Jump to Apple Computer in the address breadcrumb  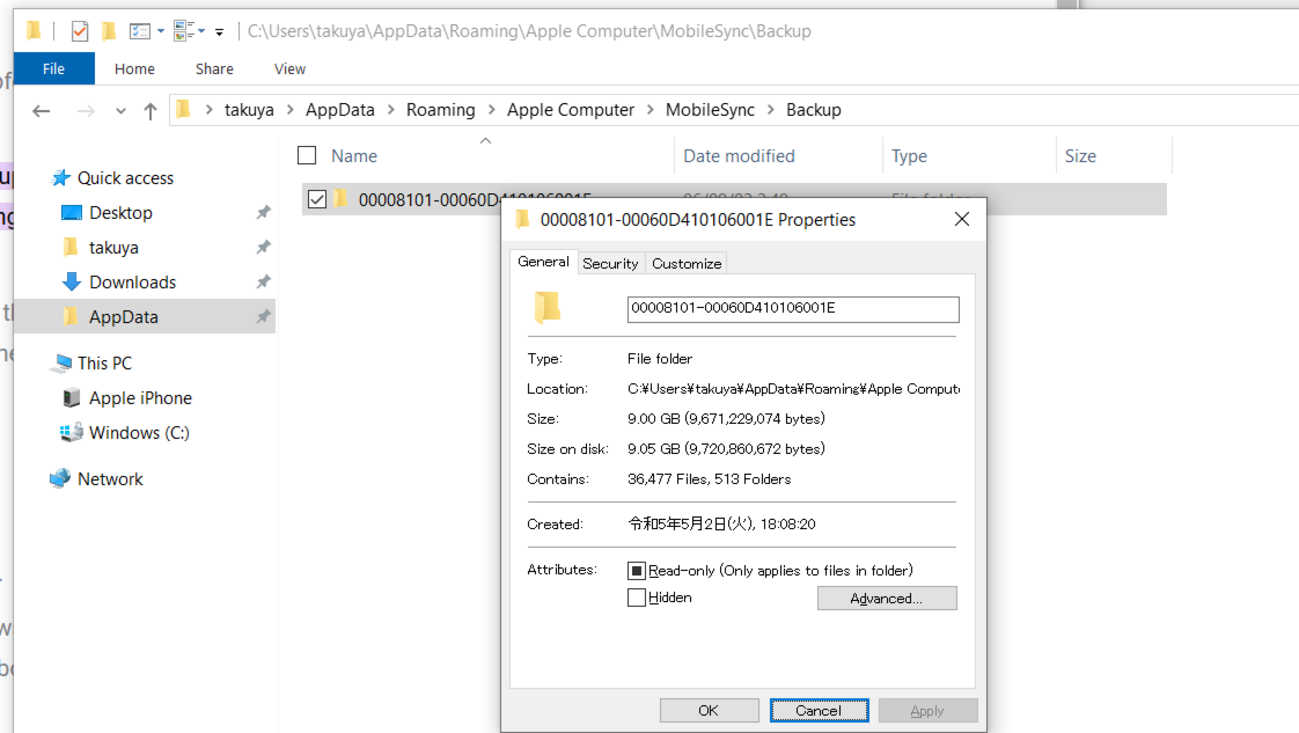pyautogui.click(x=571, y=110)
